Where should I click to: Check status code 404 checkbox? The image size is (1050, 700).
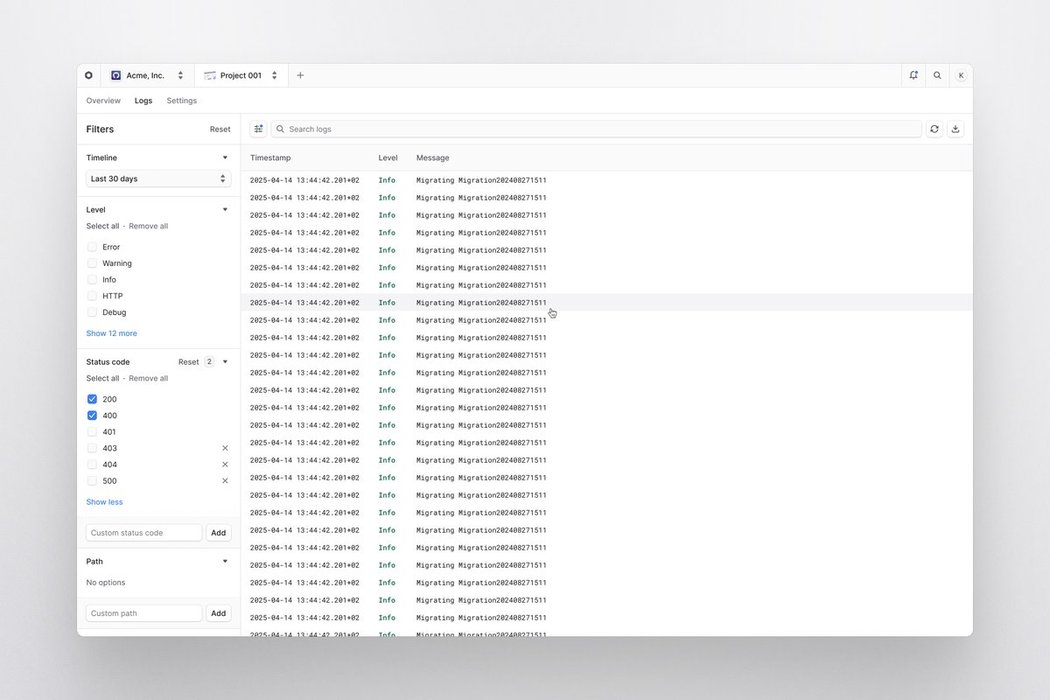[x=92, y=465]
